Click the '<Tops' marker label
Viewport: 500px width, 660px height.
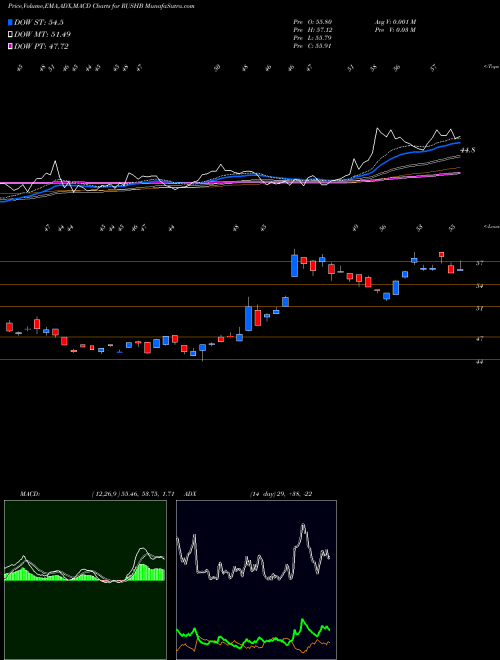pyautogui.click(x=491, y=67)
